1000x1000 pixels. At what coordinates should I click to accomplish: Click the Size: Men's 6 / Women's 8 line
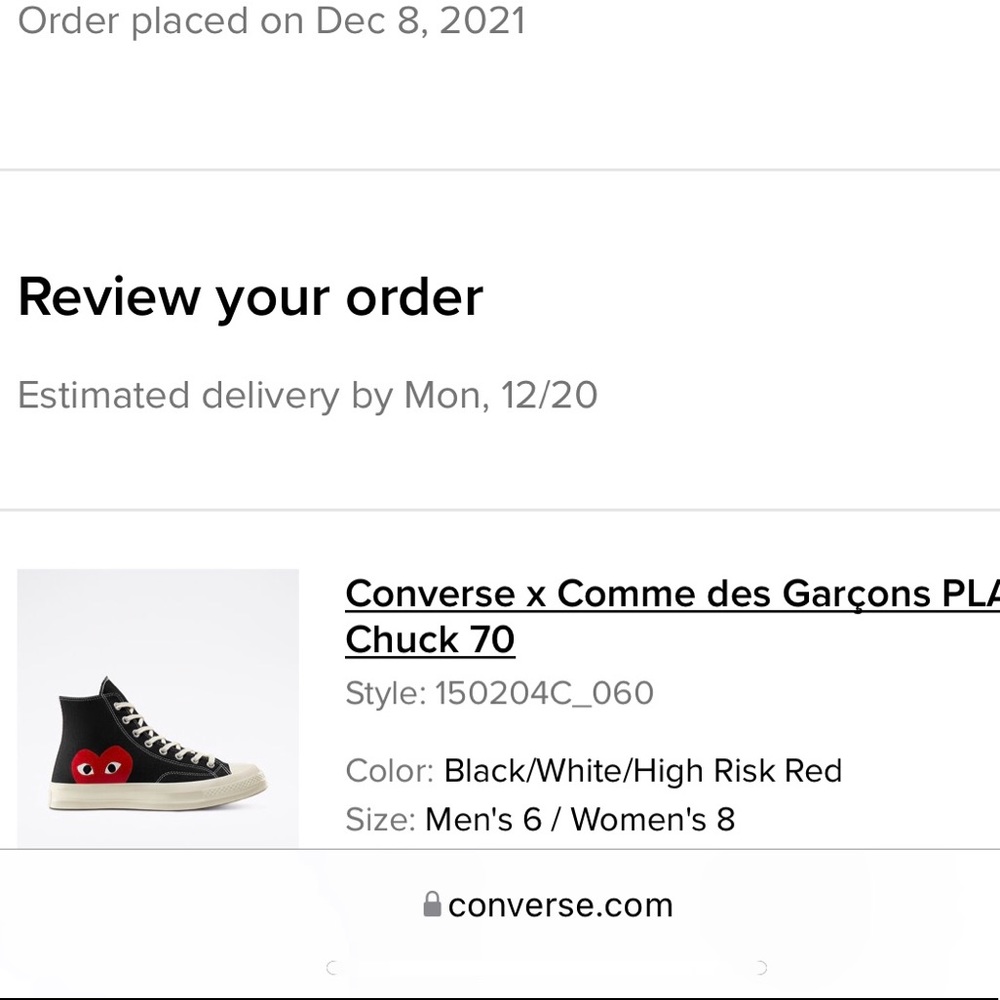pyautogui.click(x=540, y=819)
